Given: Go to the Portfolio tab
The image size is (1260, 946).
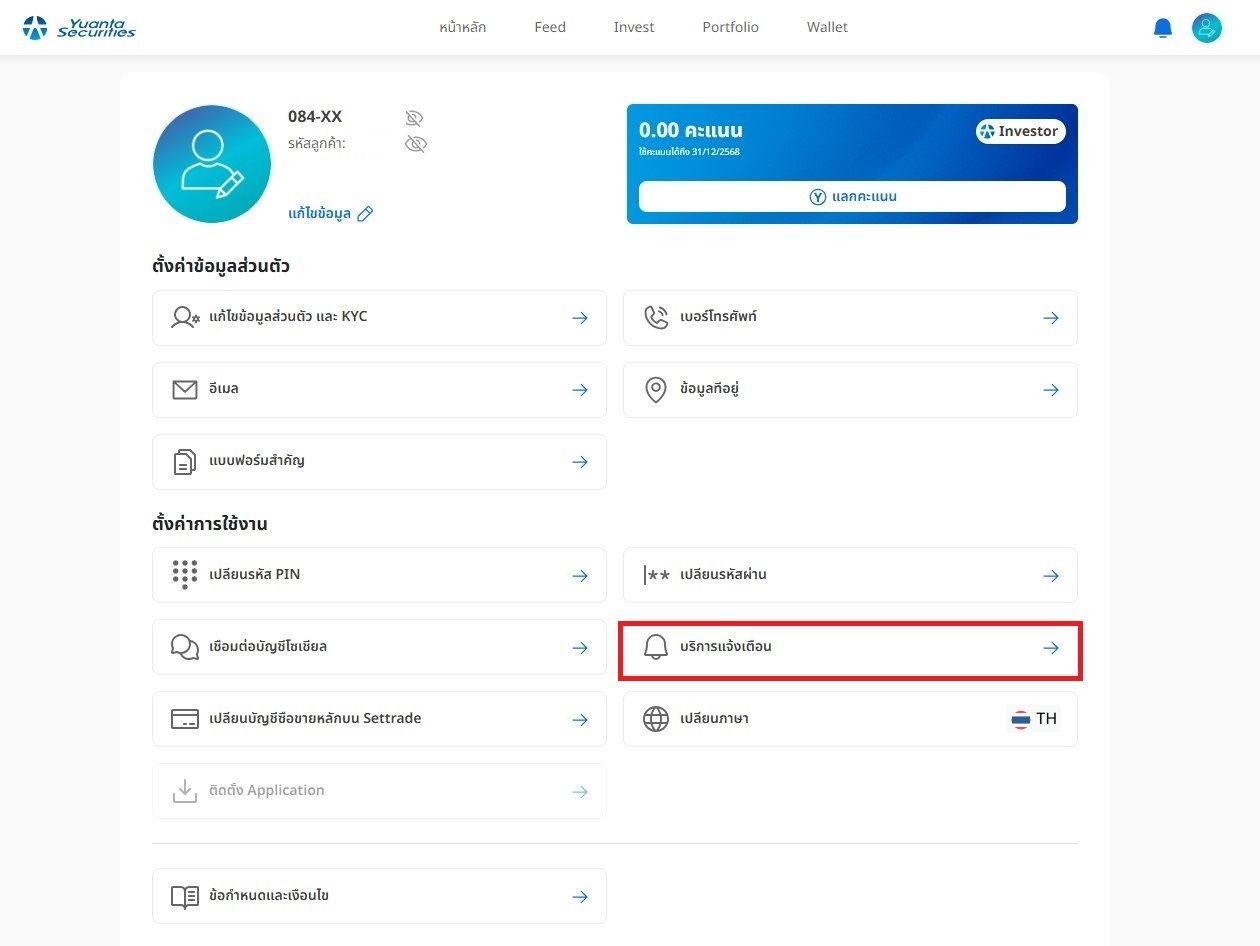Looking at the screenshot, I should pos(731,27).
